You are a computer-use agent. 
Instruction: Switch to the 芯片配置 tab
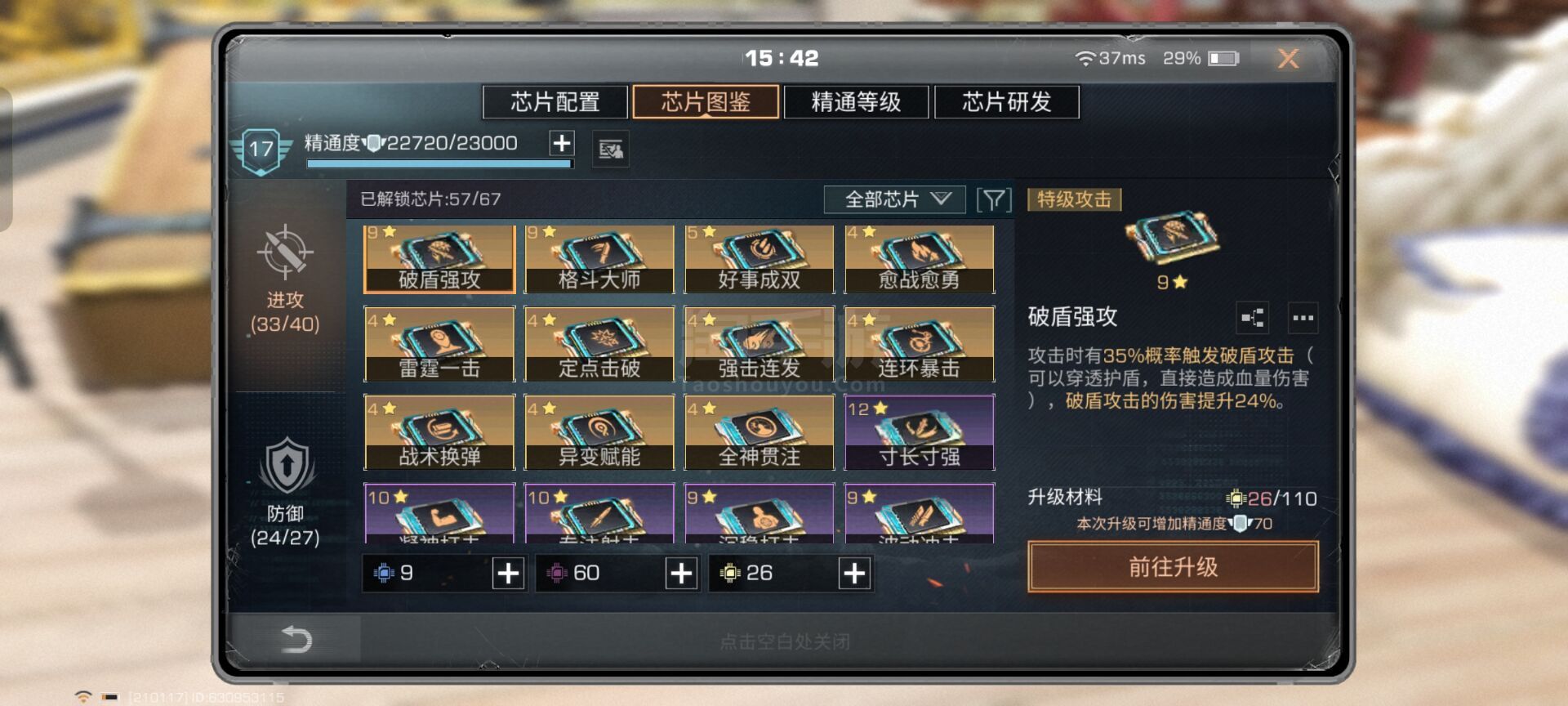[555, 102]
